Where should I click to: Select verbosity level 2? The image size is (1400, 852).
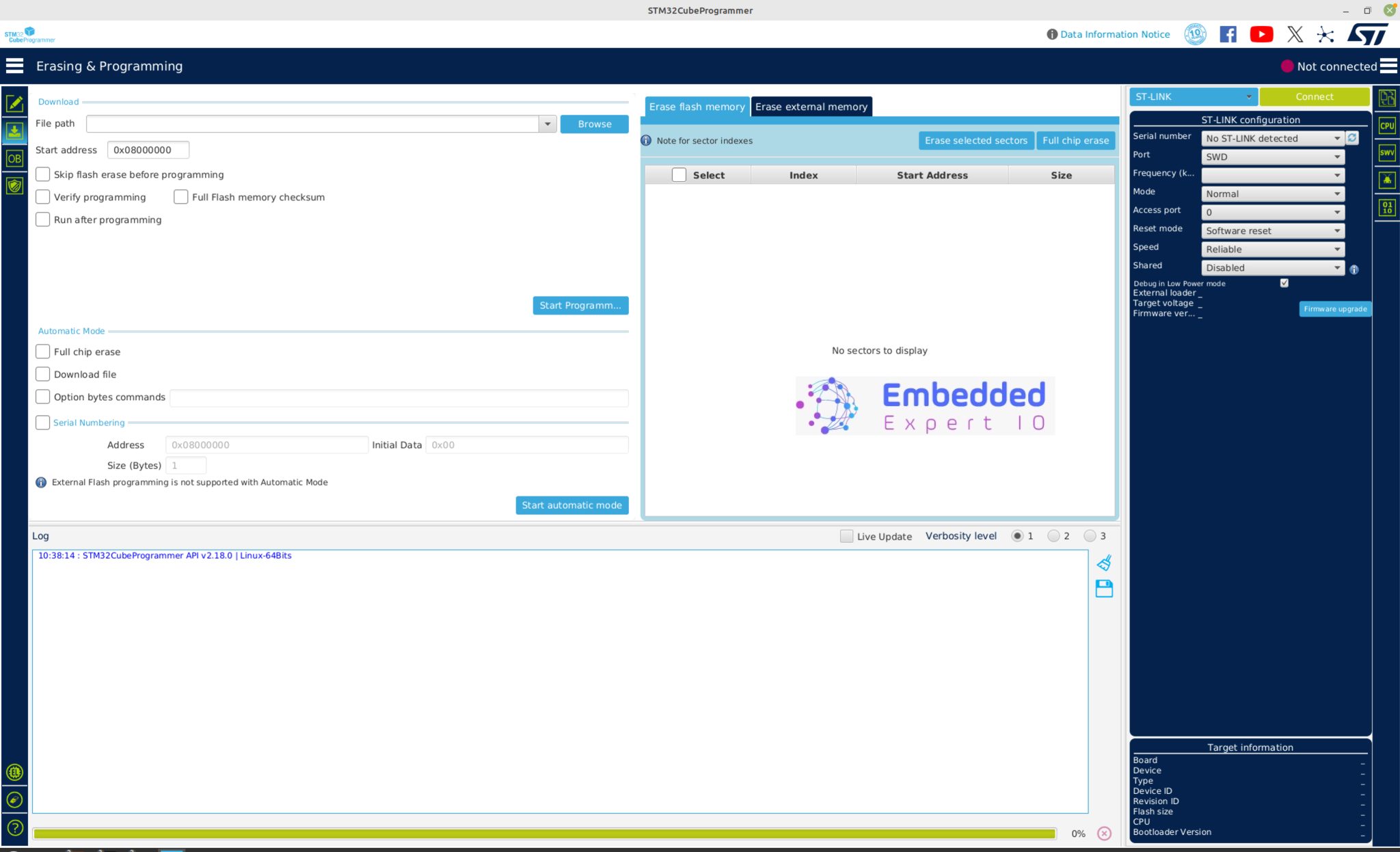tap(1053, 536)
